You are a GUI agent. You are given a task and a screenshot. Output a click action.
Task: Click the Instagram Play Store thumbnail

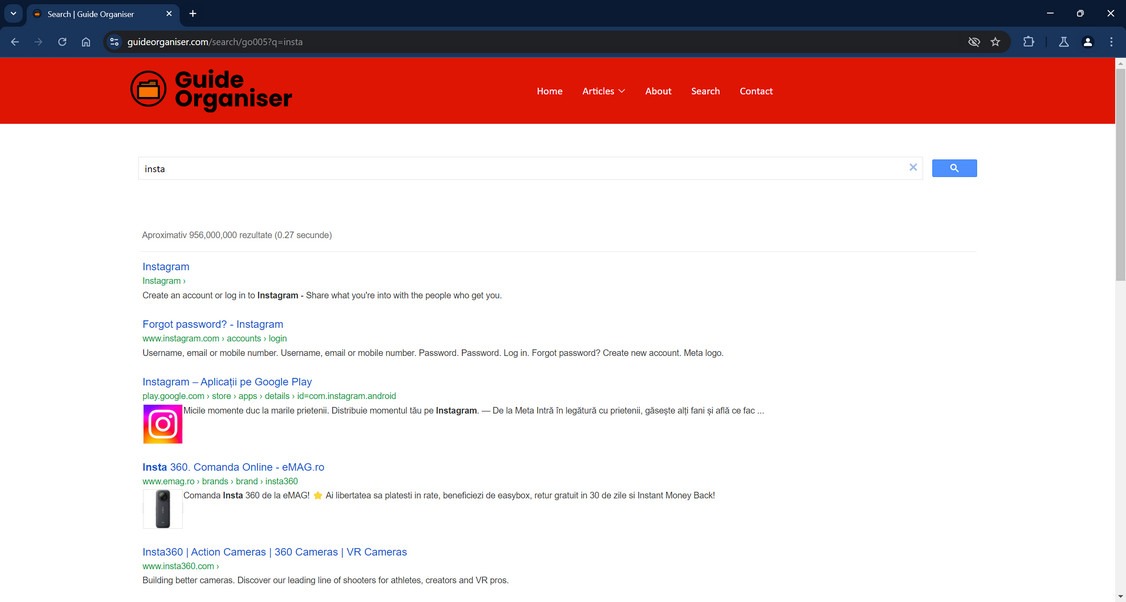coord(162,424)
